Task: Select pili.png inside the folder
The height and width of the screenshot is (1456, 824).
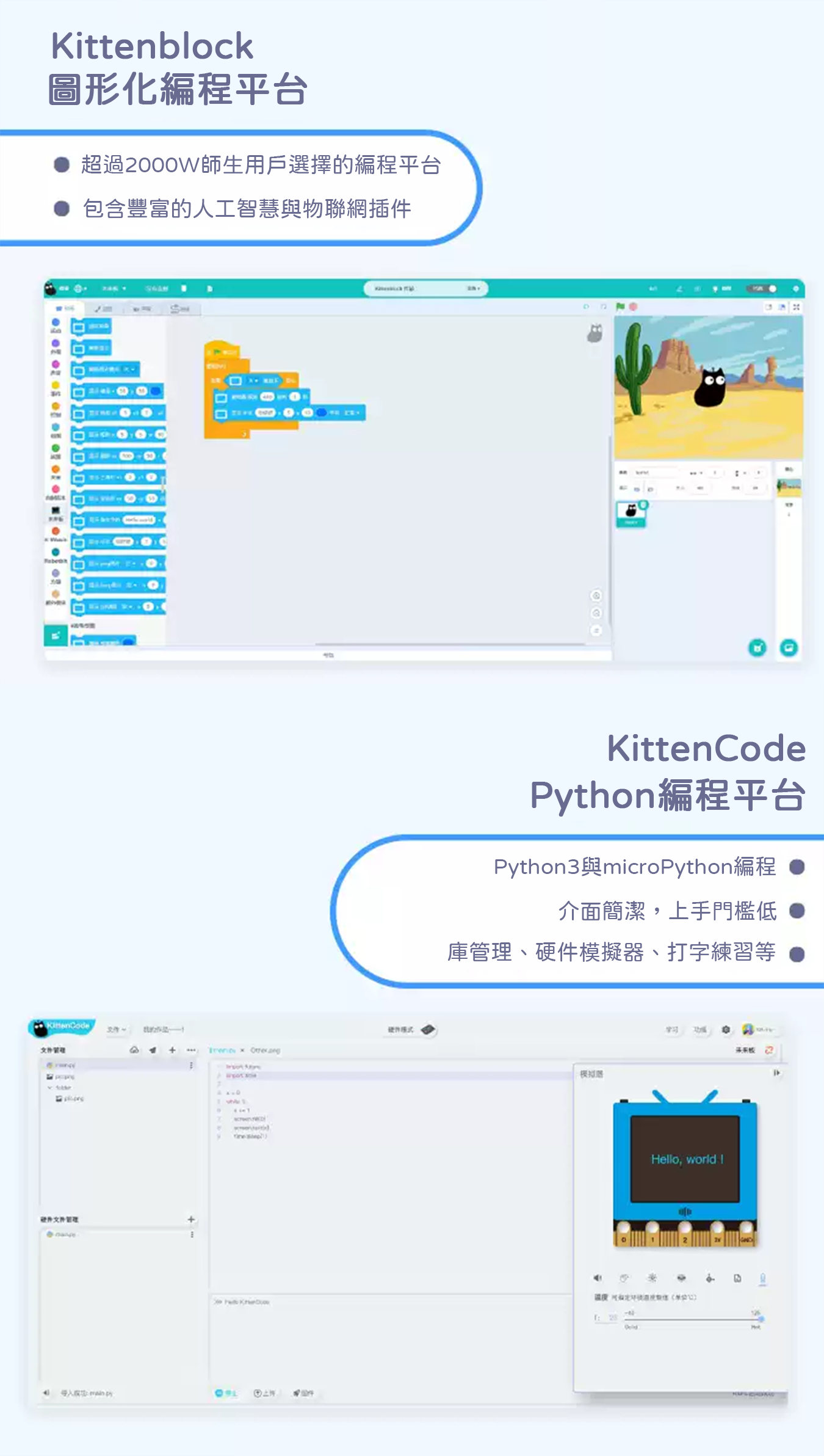Action: (x=70, y=1099)
